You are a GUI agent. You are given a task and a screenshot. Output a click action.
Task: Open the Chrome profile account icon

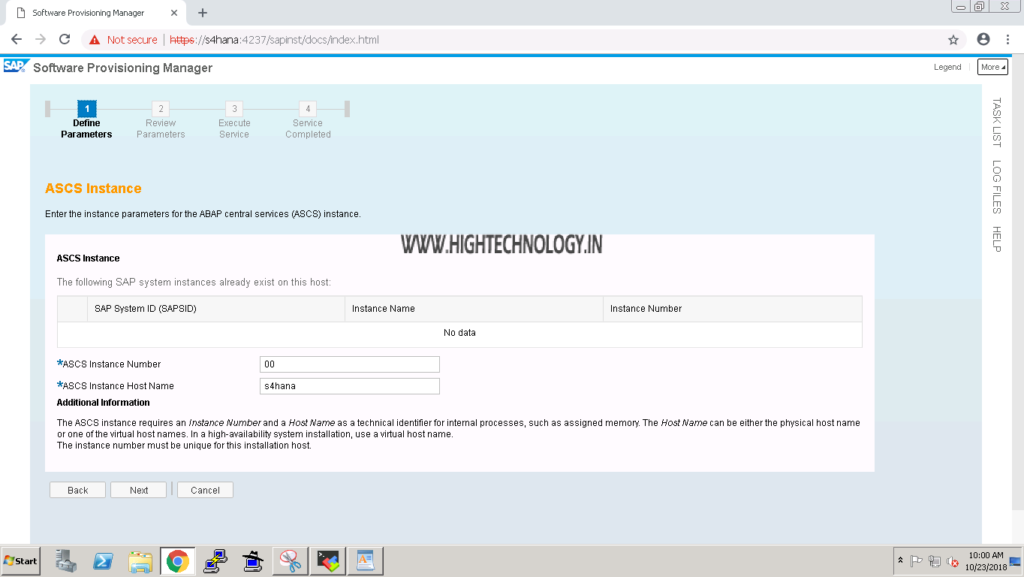click(x=983, y=39)
